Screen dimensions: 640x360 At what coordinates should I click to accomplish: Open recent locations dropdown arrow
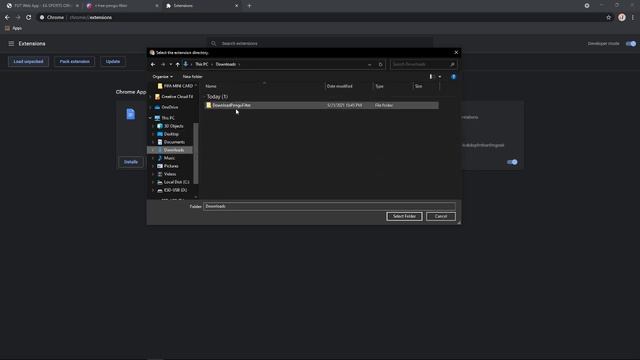[x=171, y=64]
